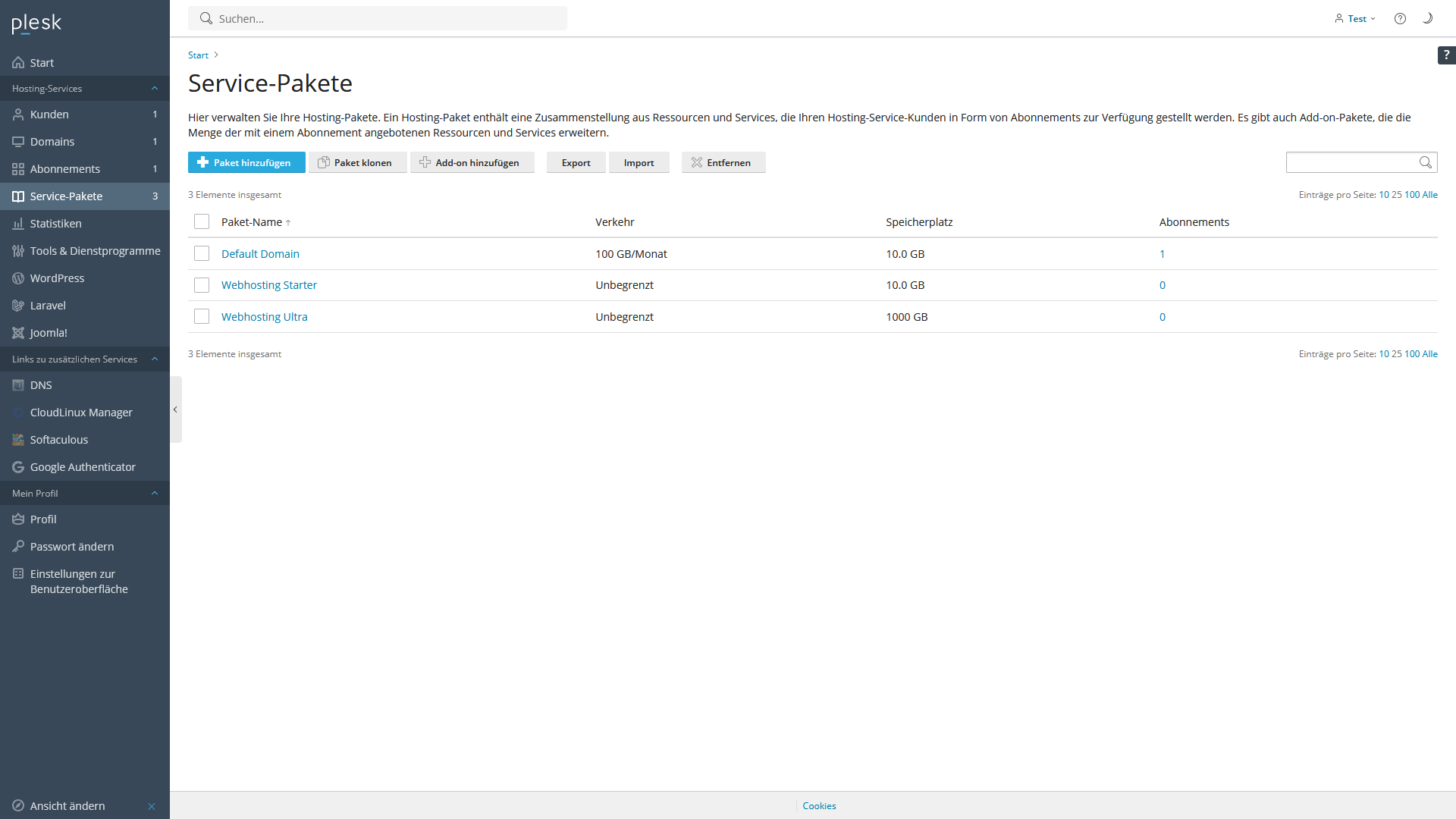The height and width of the screenshot is (819, 1456).
Task: Click the Google Authenticator icon
Action: pos(18,467)
